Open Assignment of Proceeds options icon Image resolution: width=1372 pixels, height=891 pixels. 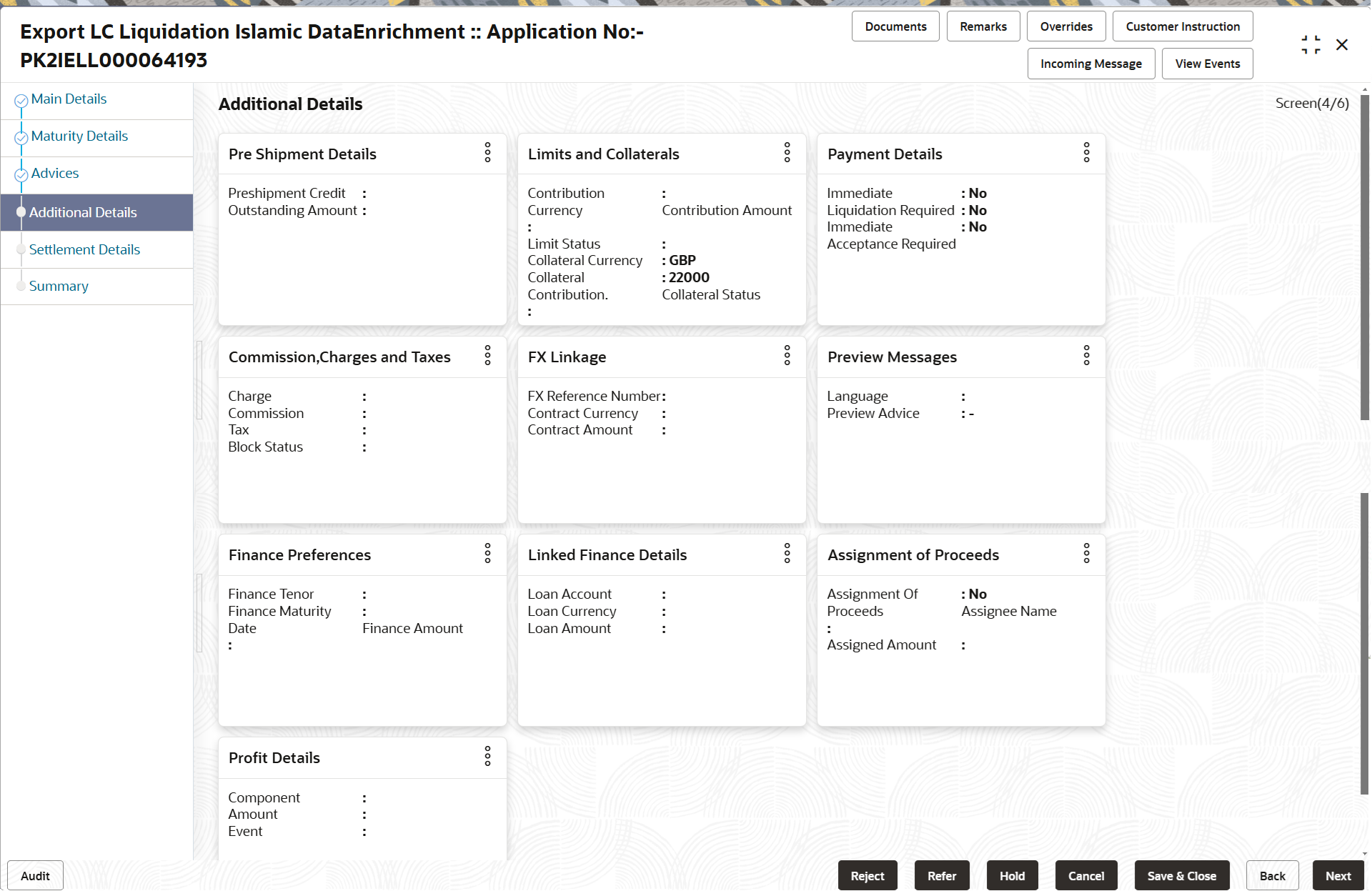[x=1086, y=553]
